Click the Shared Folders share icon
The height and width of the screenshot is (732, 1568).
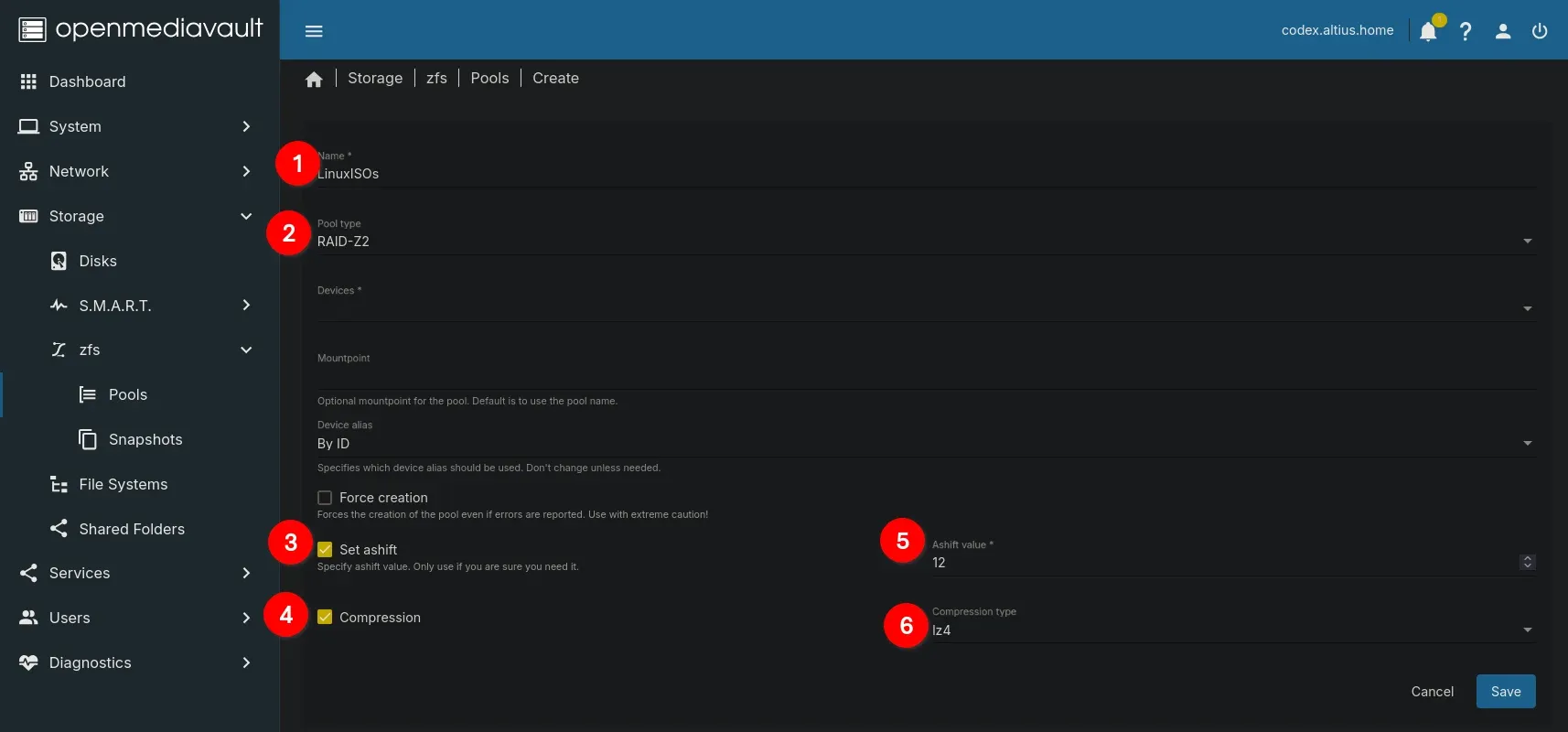click(x=59, y=529)
